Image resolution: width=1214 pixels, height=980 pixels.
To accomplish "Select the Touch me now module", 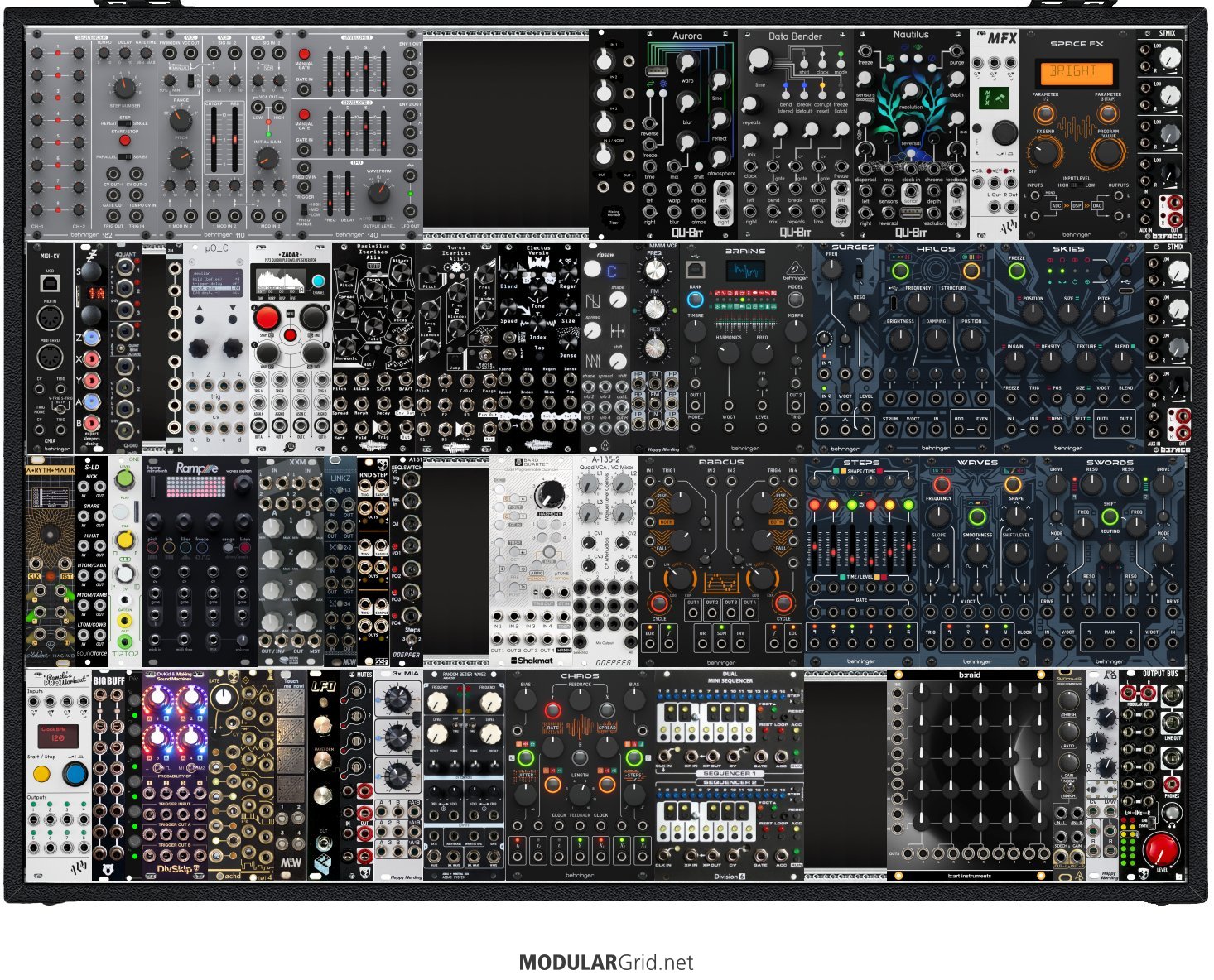I will pos(291,775).
